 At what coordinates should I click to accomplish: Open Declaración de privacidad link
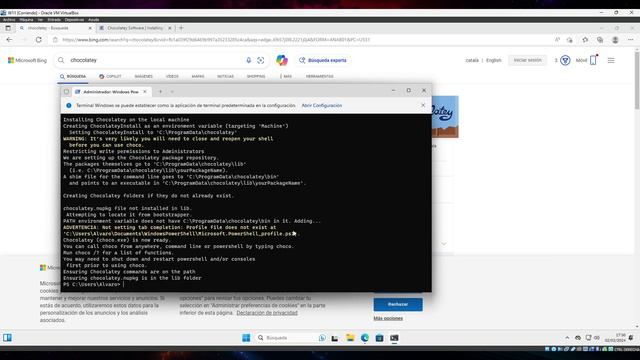(x=267, y=313)
